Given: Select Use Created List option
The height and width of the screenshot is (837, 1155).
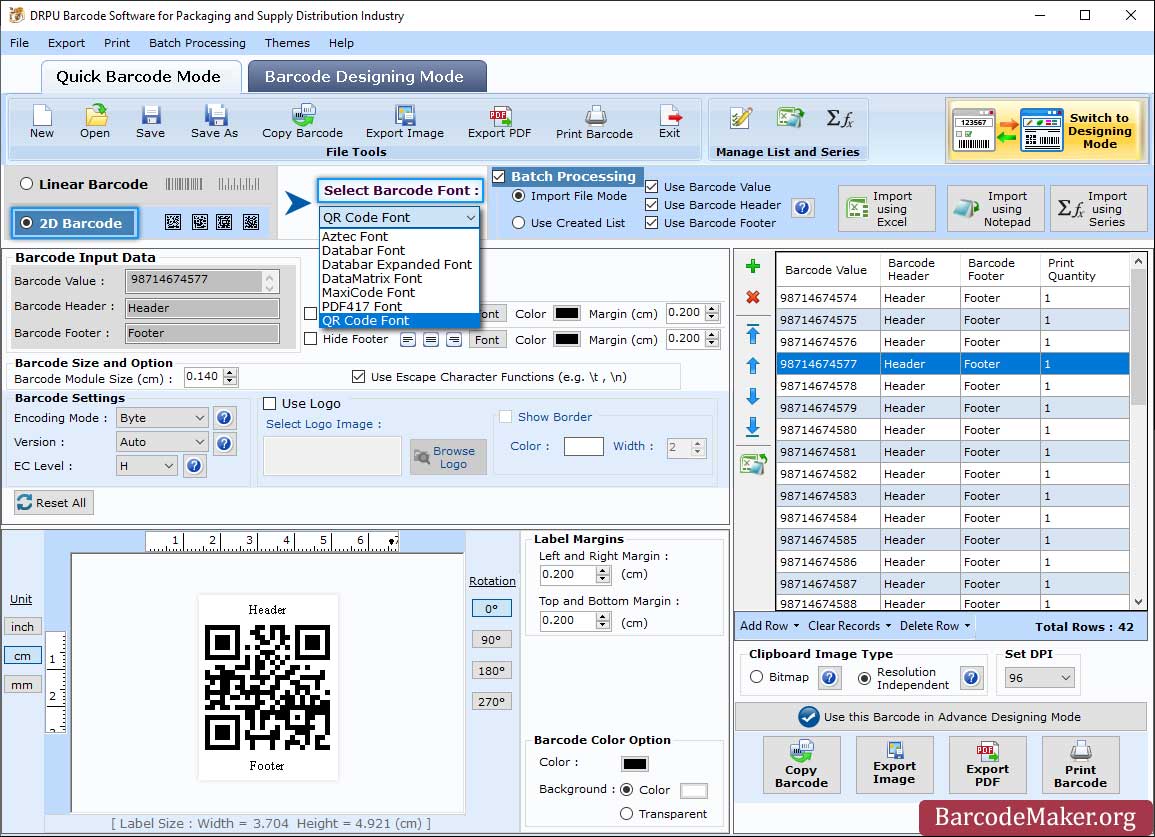Looking at the screenshot, I should (519, 223).
